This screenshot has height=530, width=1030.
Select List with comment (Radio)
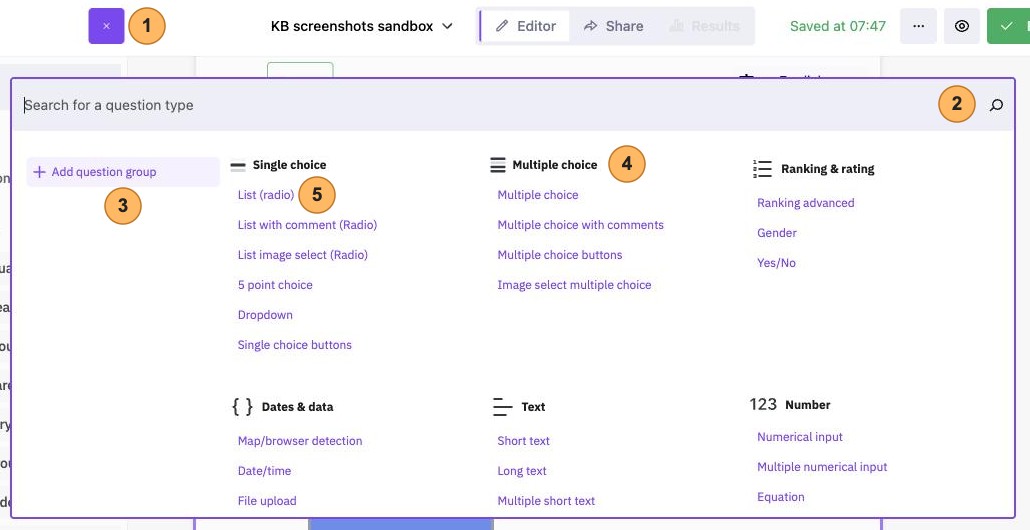point(307,225)
